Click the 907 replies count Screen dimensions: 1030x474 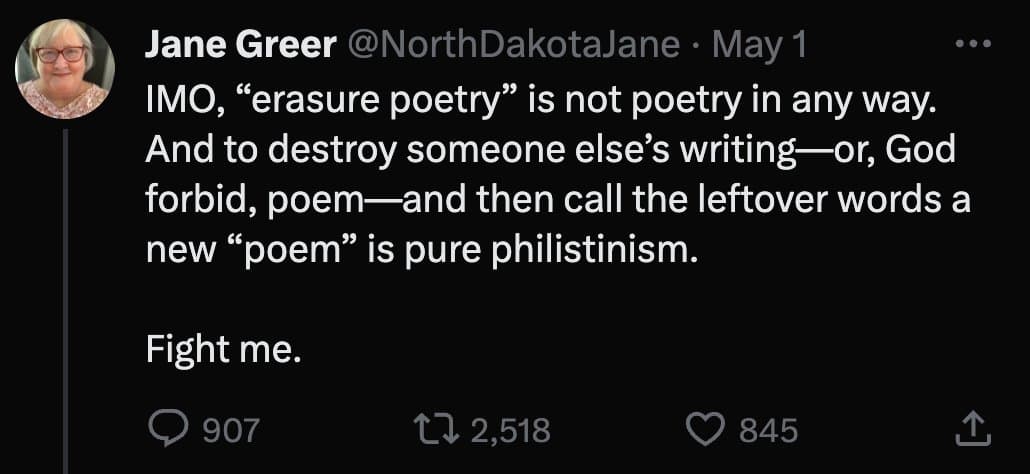230,431
